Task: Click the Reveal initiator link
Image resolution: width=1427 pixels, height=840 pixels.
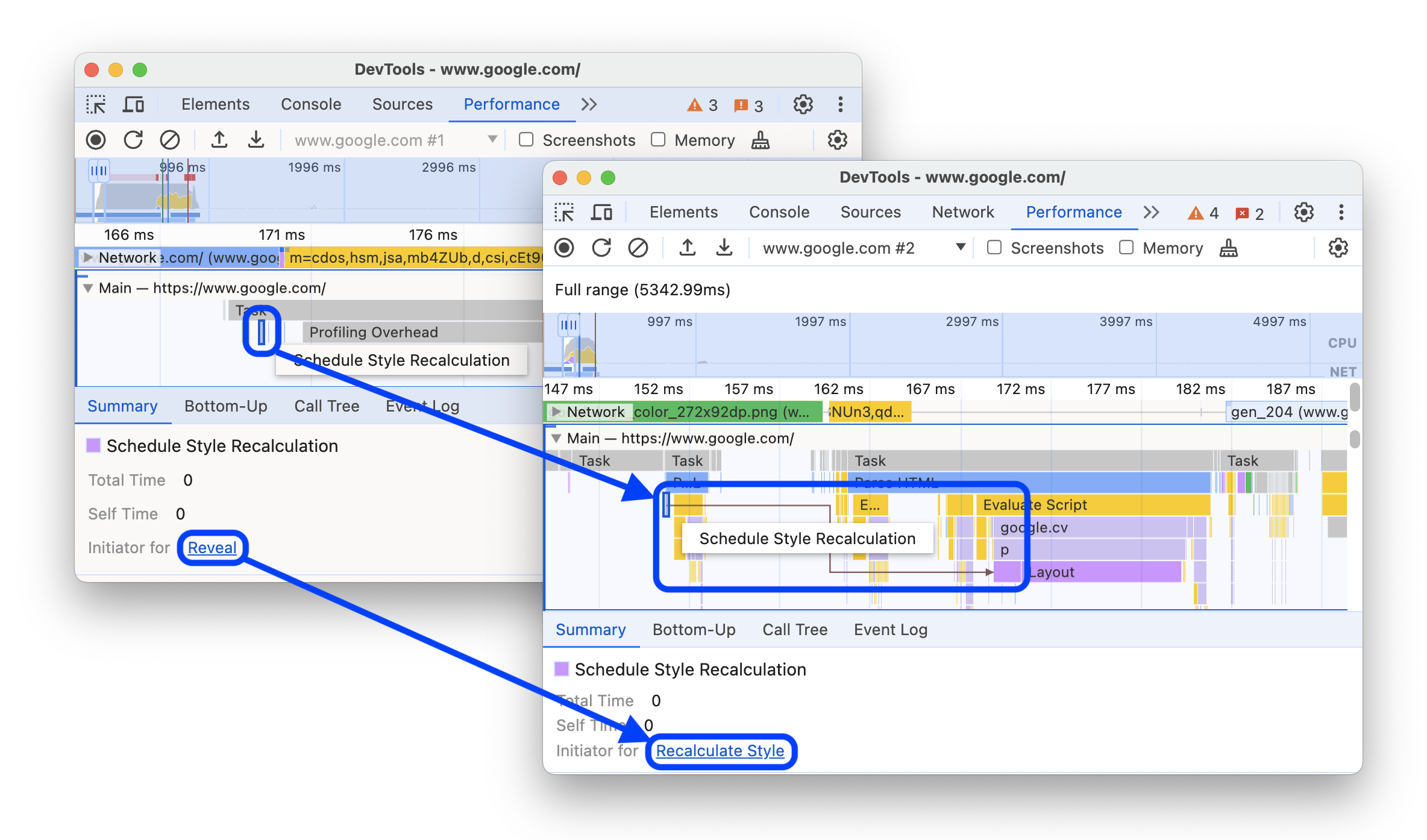Action: [x=214, y=547]
